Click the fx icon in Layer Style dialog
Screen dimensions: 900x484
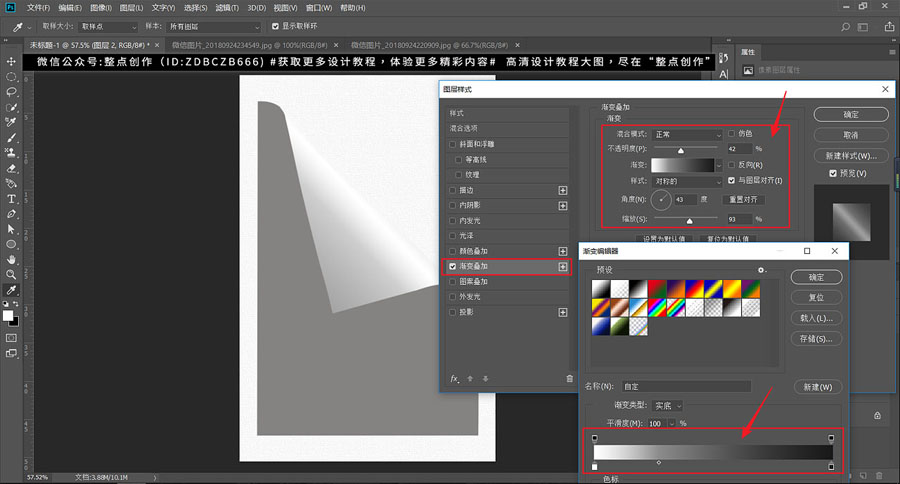point(455,379)
